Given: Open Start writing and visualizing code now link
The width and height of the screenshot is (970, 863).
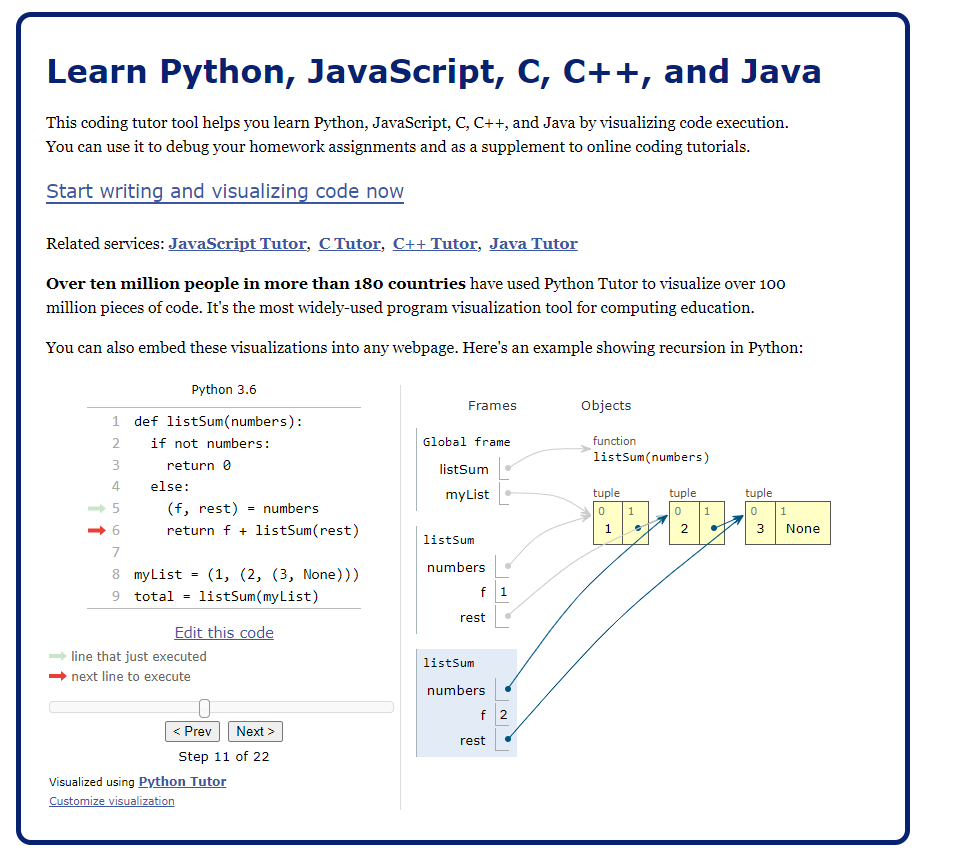Looking at the screenshot, I should click(225, 192).
